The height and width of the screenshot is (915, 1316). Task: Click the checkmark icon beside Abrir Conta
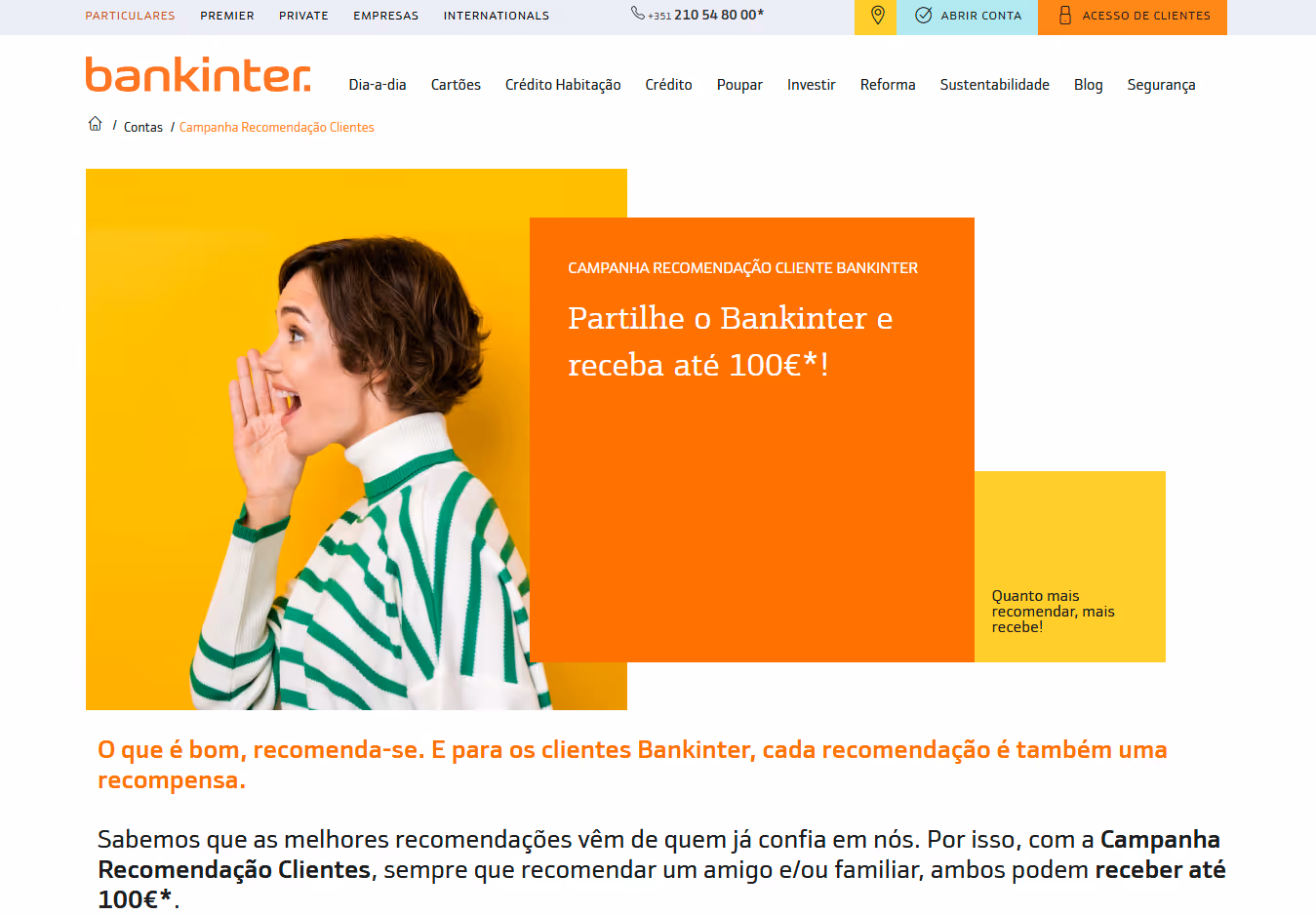[x=923, y=16]
